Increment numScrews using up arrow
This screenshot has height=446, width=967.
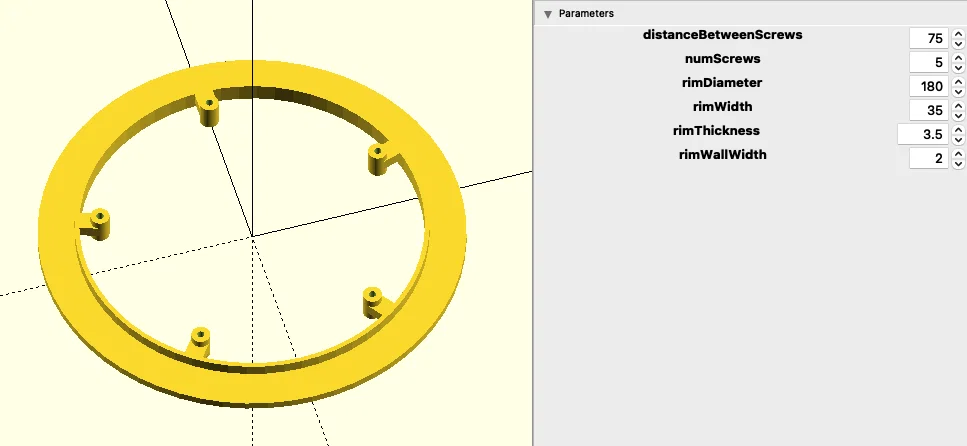point(958,57)
